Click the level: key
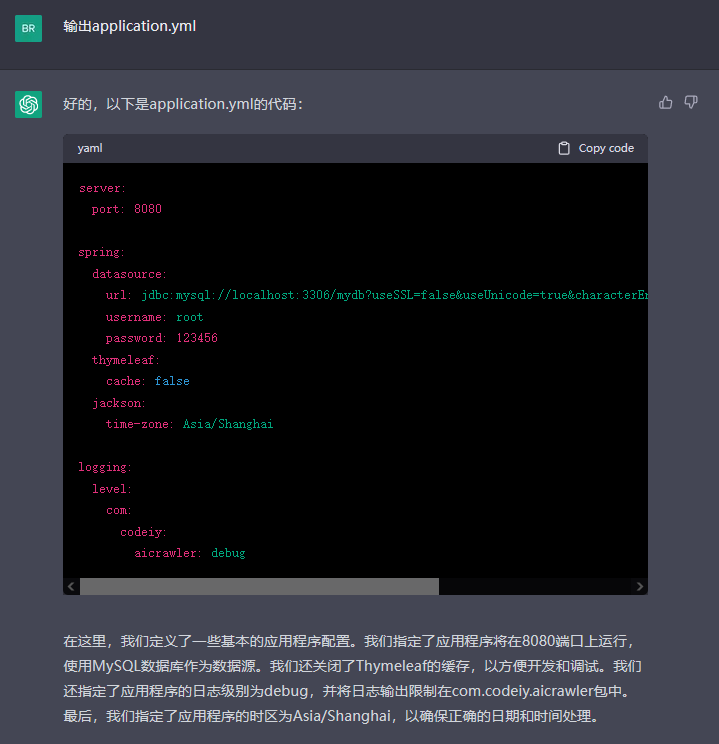 pos(112,489)
